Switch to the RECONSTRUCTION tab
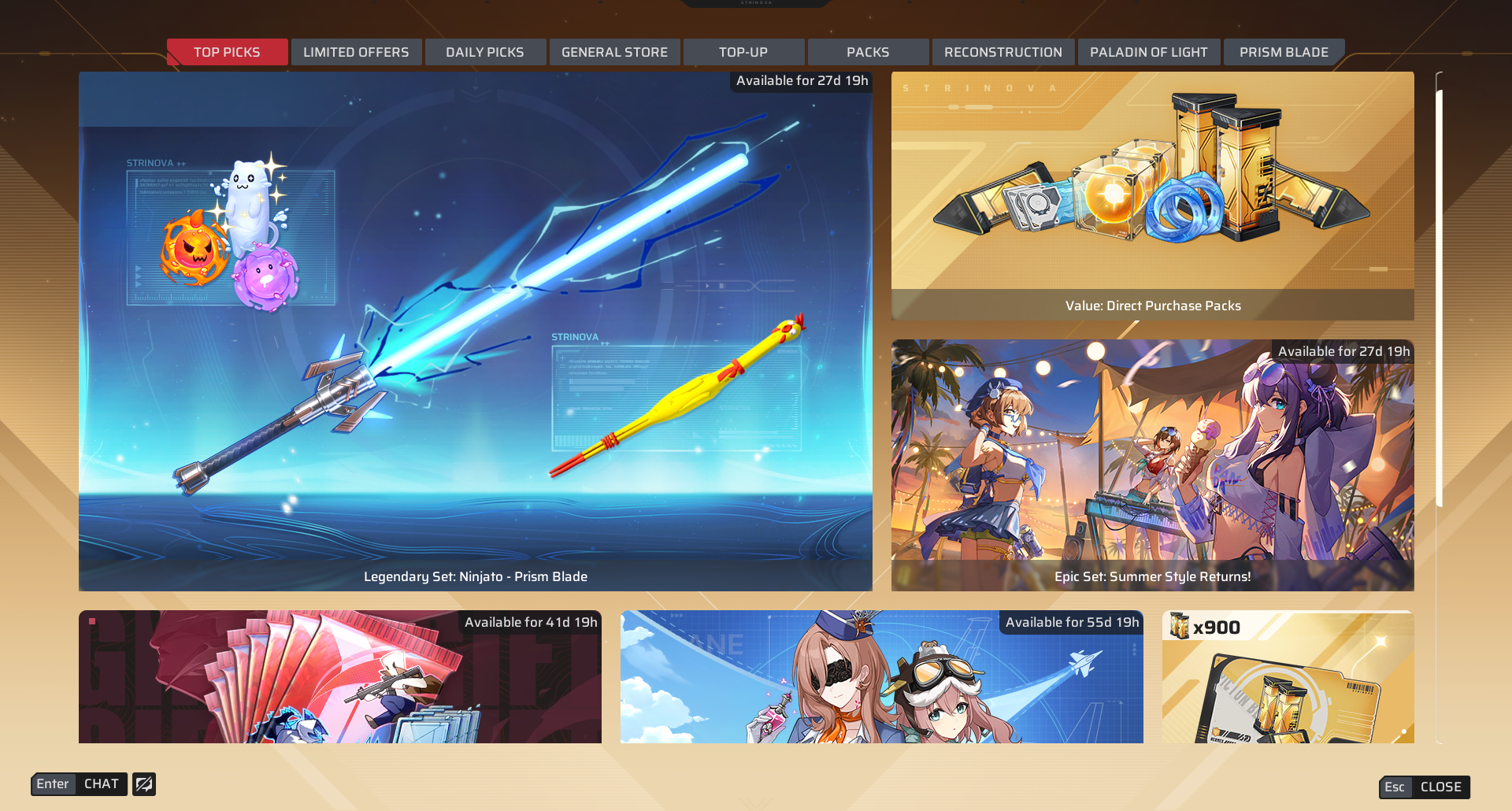1512x811 pixels. click(1003, 52)
